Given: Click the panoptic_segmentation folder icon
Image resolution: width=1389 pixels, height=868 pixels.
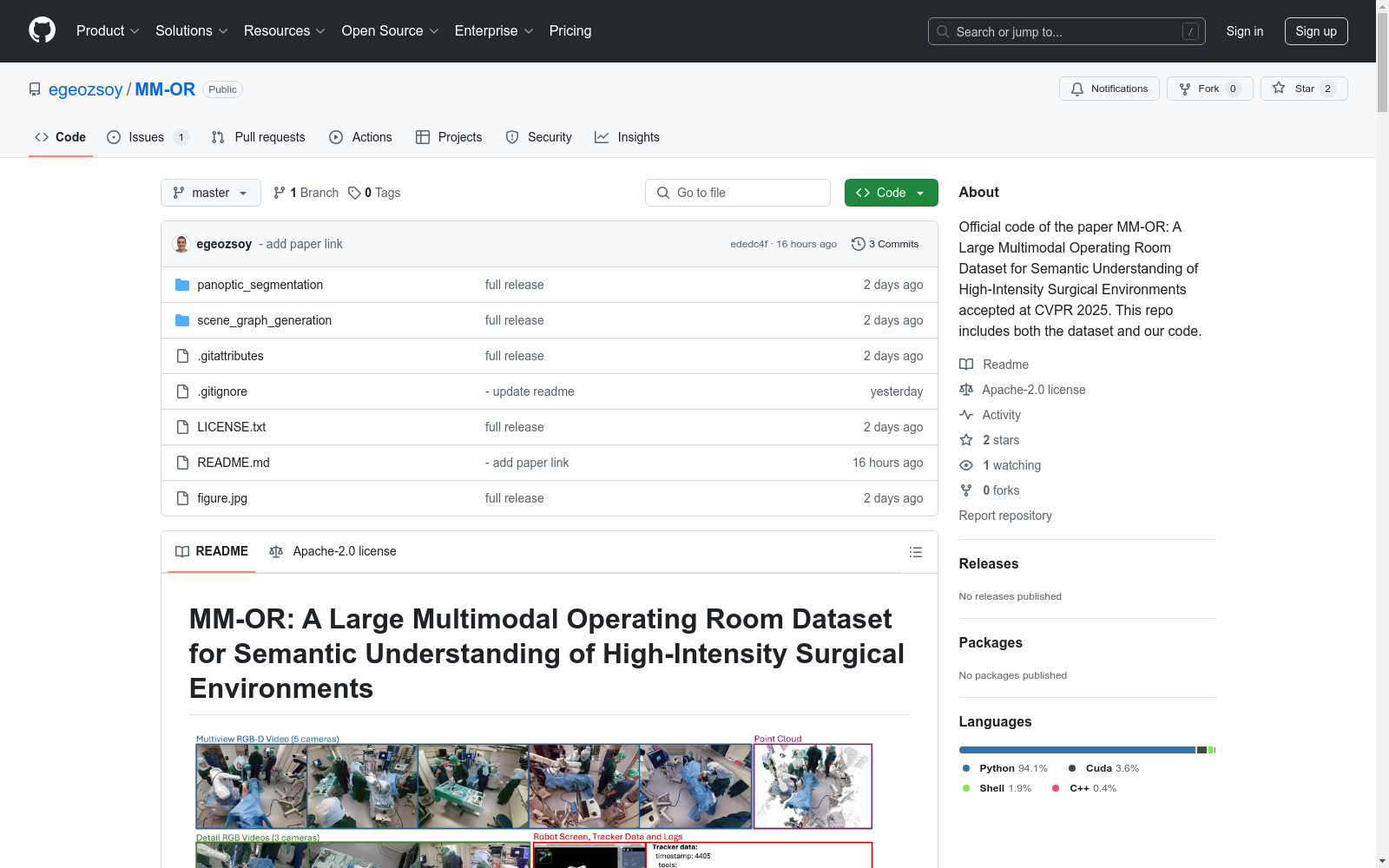Looking at the screenshot, I should coord(182,285).
